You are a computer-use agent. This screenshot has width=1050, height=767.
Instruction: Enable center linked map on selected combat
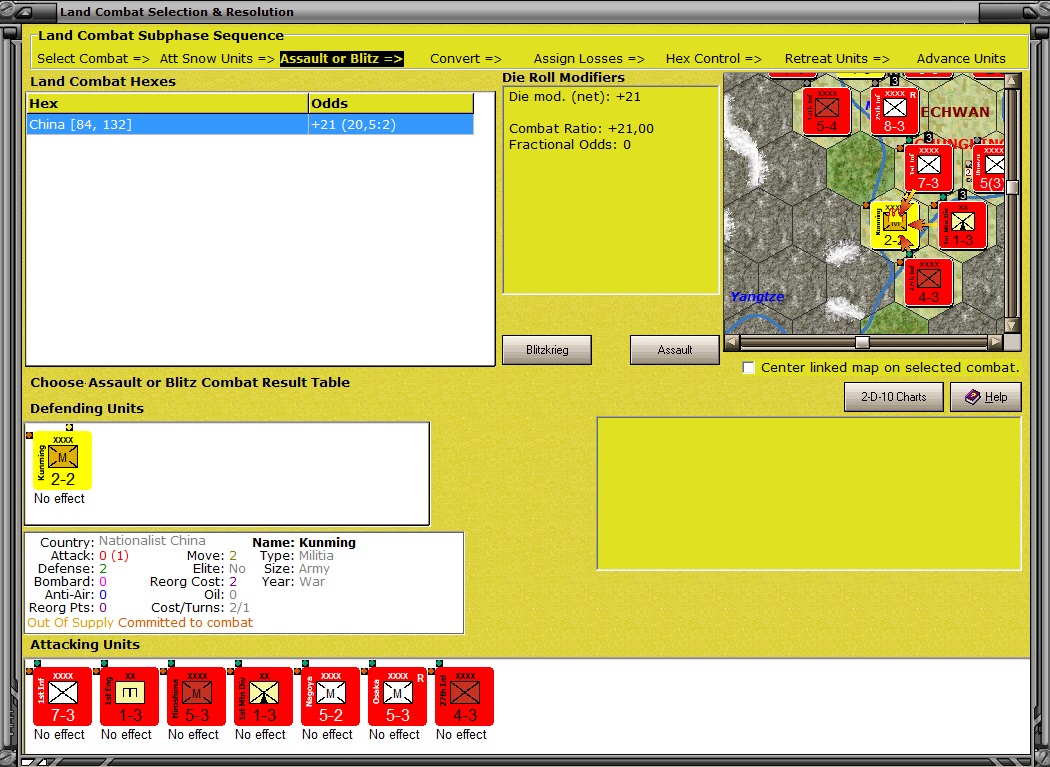[749, 368]
